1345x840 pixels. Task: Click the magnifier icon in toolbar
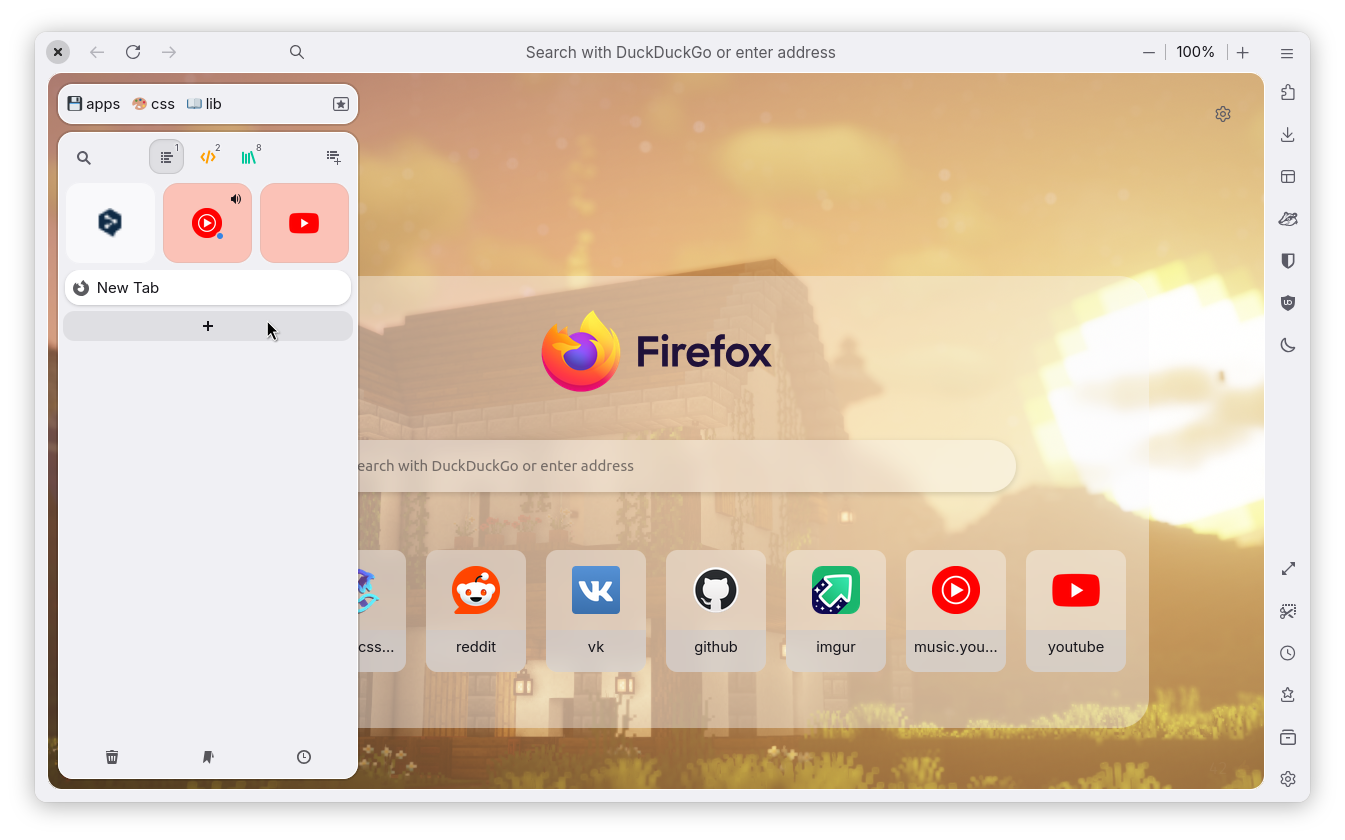click(x=297, y=52)
